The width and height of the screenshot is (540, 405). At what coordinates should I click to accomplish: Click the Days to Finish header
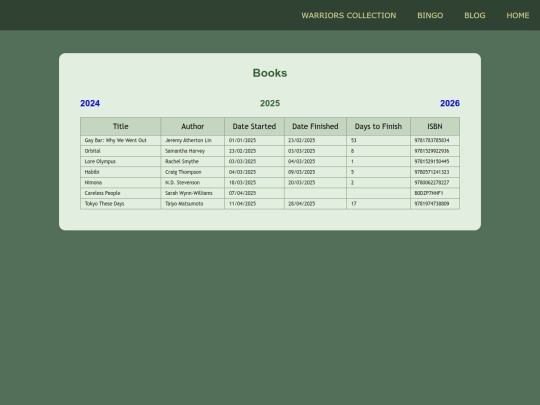pyautogui.click(x=378, y=126)
